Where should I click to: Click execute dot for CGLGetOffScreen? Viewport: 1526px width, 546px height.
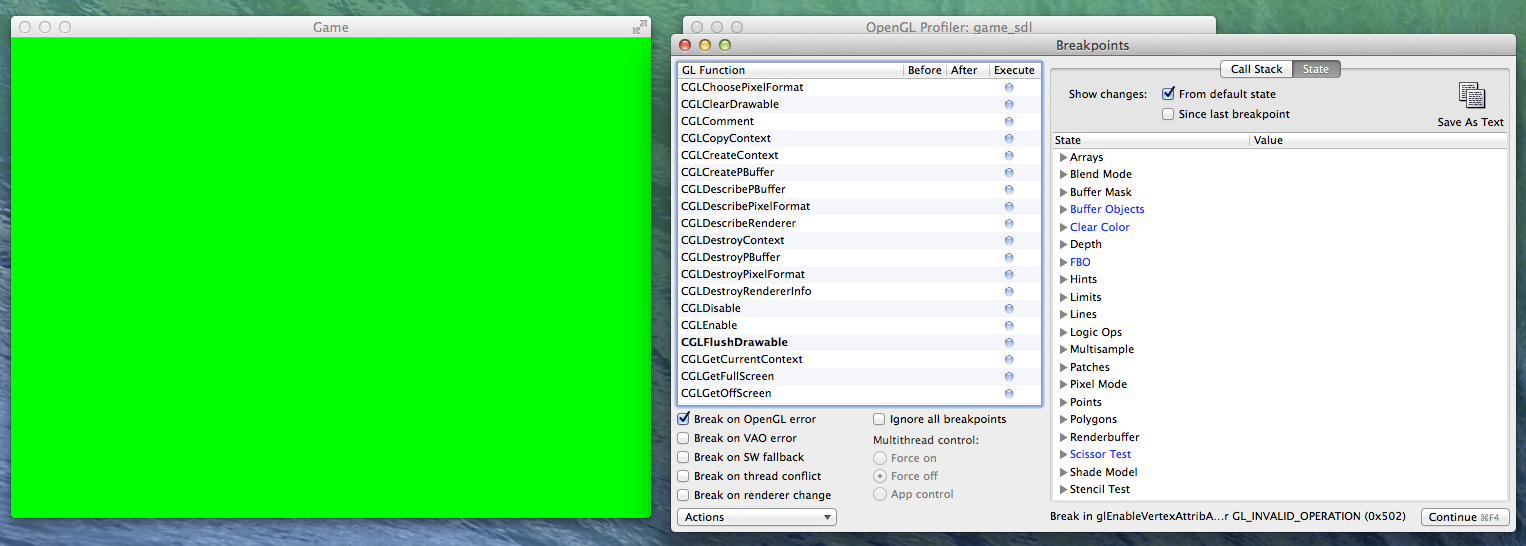1009,393
